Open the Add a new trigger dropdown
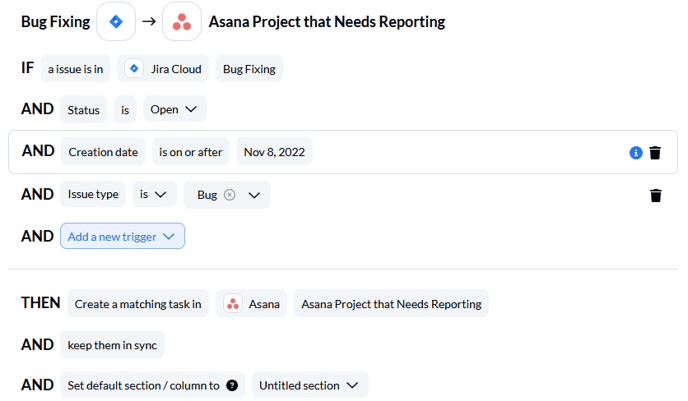The image size is (688, 401). coord(122,236)
